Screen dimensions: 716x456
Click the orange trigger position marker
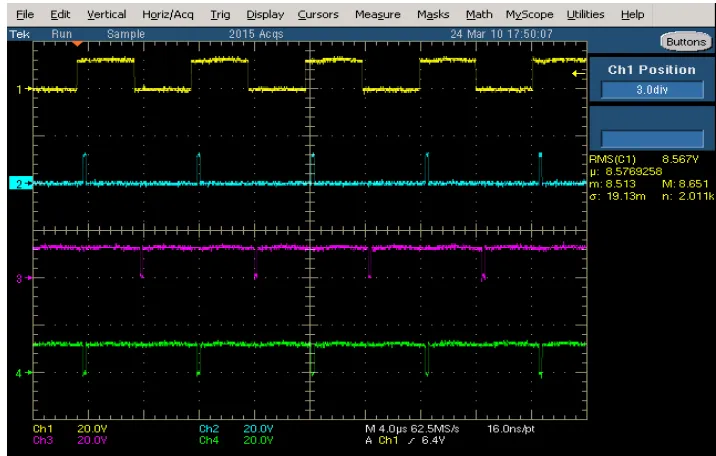(77, 43)
